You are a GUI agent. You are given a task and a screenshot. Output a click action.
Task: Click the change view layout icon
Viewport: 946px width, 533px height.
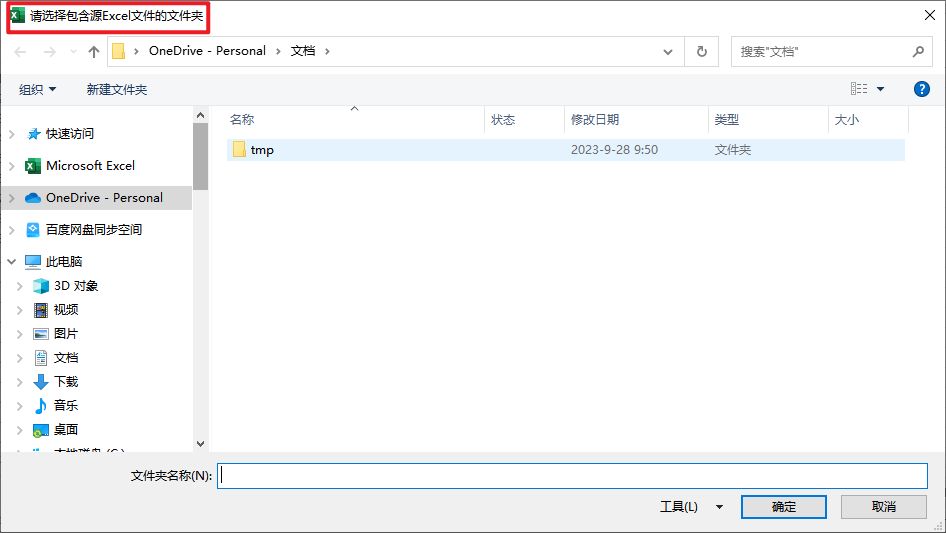tap(858, 89)
